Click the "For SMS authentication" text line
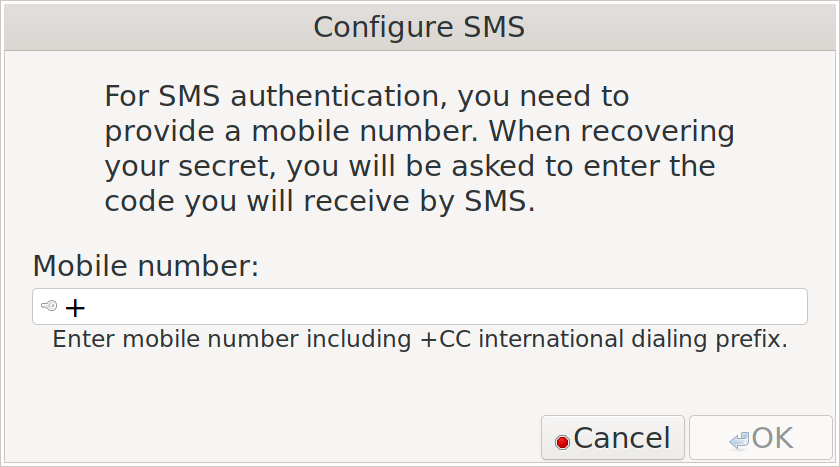 tap(366, 97)
